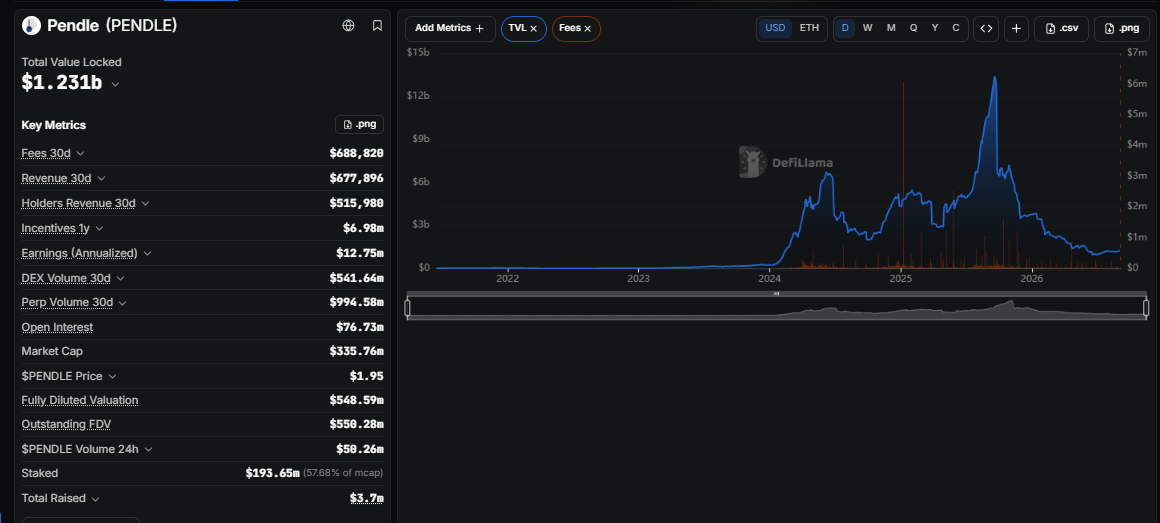Expand the Incentives 1y row
This screenshot has height=523, width=1160.
click(x=100, y=228)
